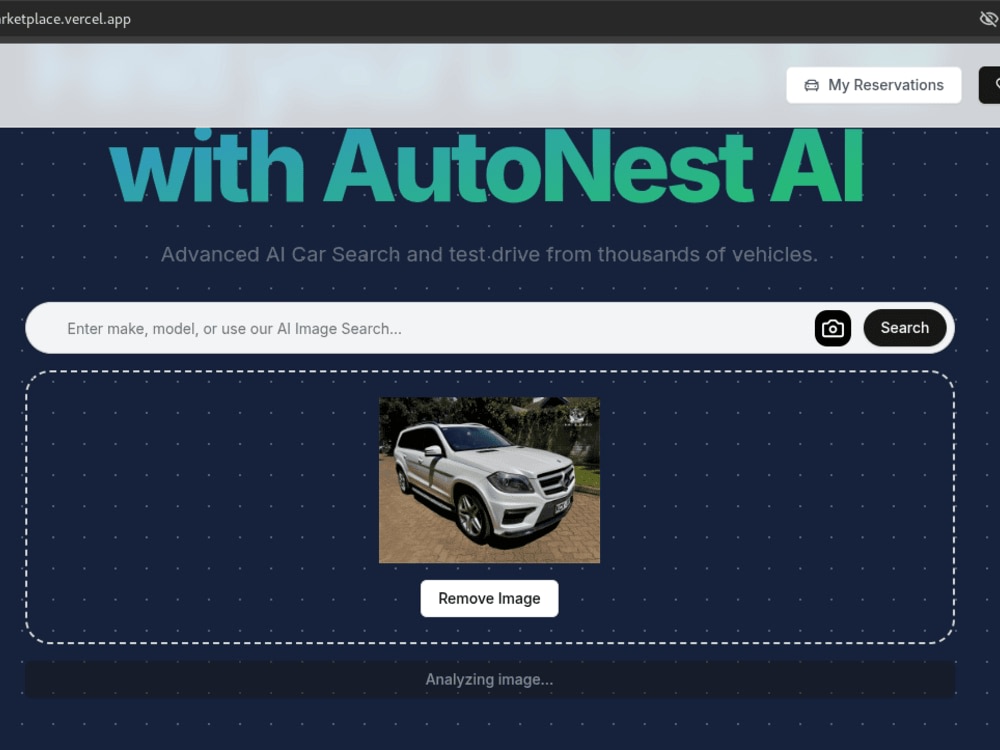Click the 'with AutoNest AI' heading

[x=487, y=166]
